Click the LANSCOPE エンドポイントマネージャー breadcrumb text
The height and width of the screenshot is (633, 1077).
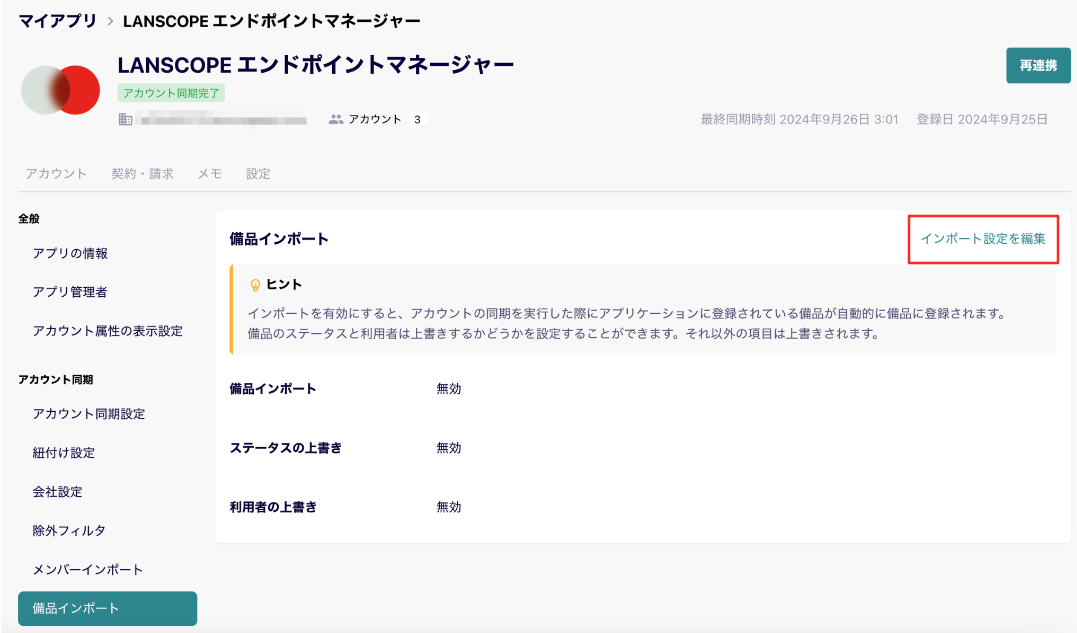[272, 21]
